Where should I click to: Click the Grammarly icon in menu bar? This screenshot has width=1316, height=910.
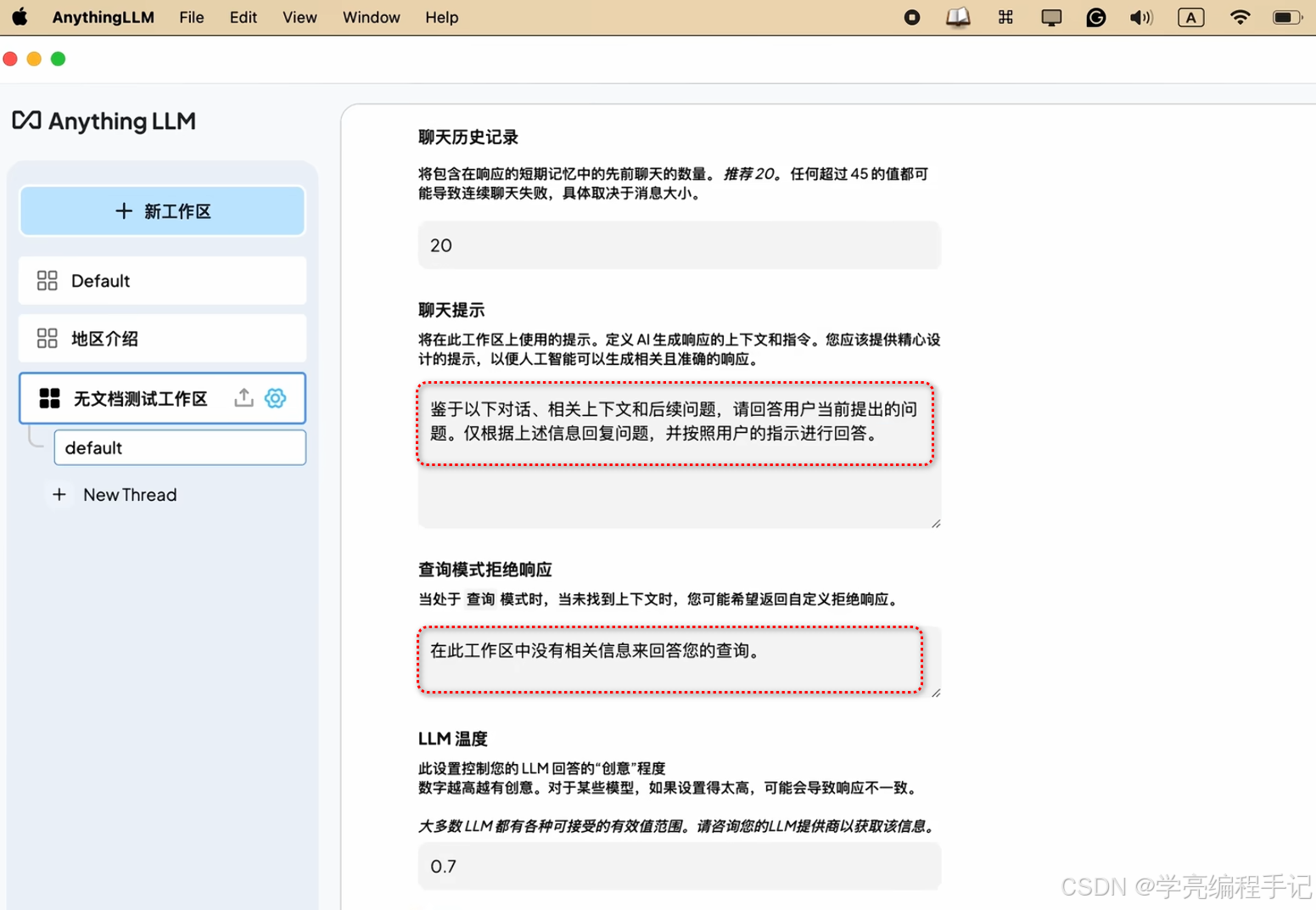coord(1095,17)
